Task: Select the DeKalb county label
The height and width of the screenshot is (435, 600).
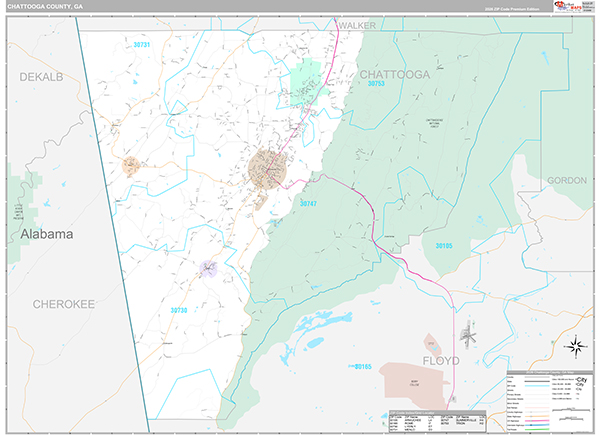Action: coord(41,77)
